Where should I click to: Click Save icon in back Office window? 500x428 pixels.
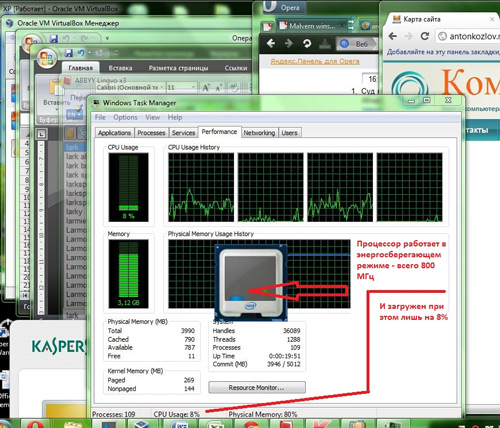53,38
